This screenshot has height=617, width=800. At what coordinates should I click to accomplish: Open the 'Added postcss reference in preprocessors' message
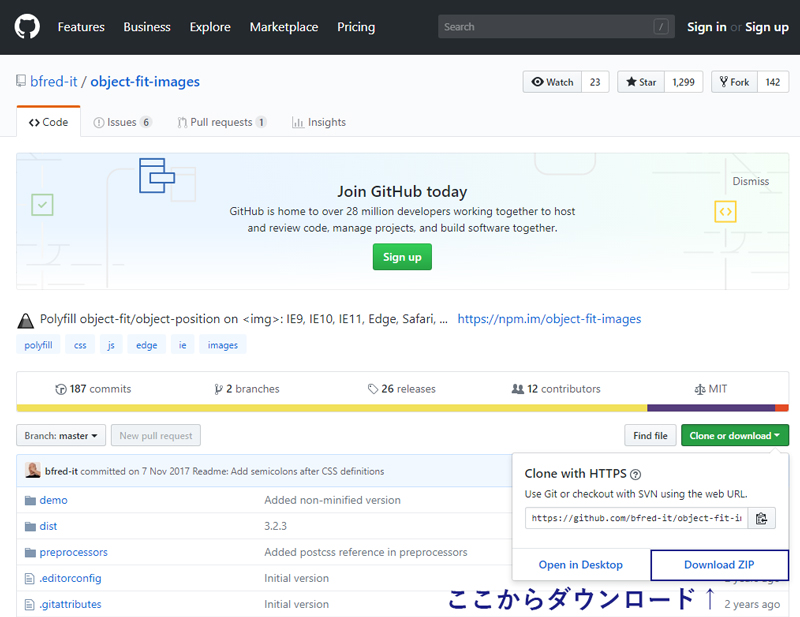366,552
